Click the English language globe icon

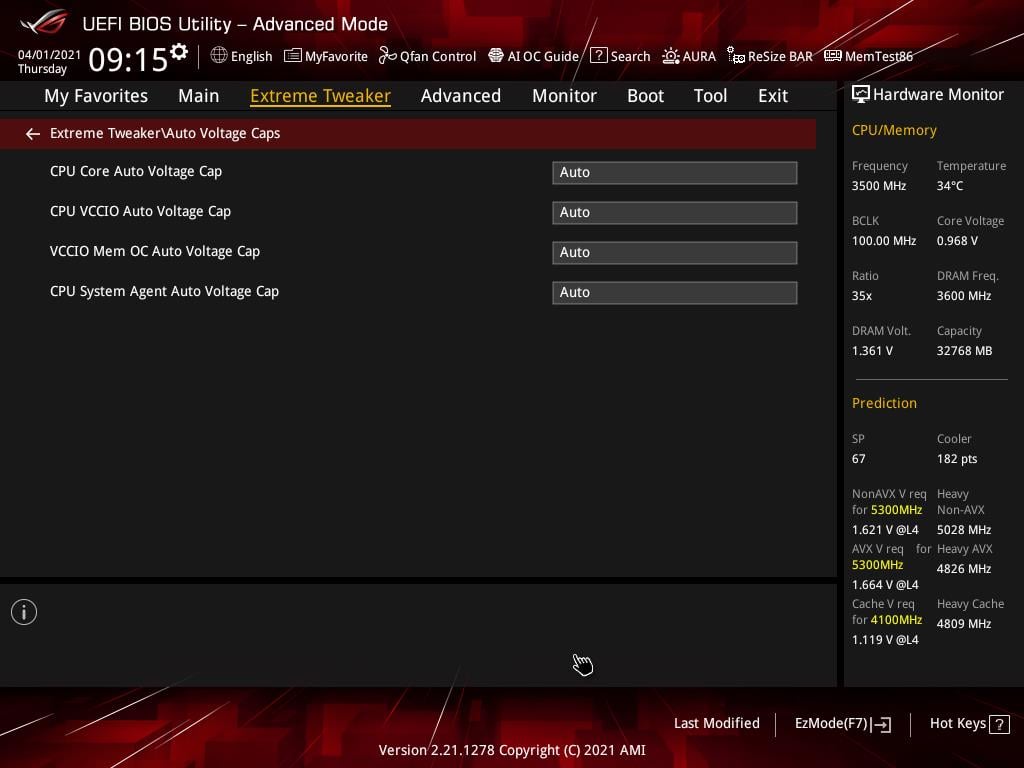(x=219, y=56)
